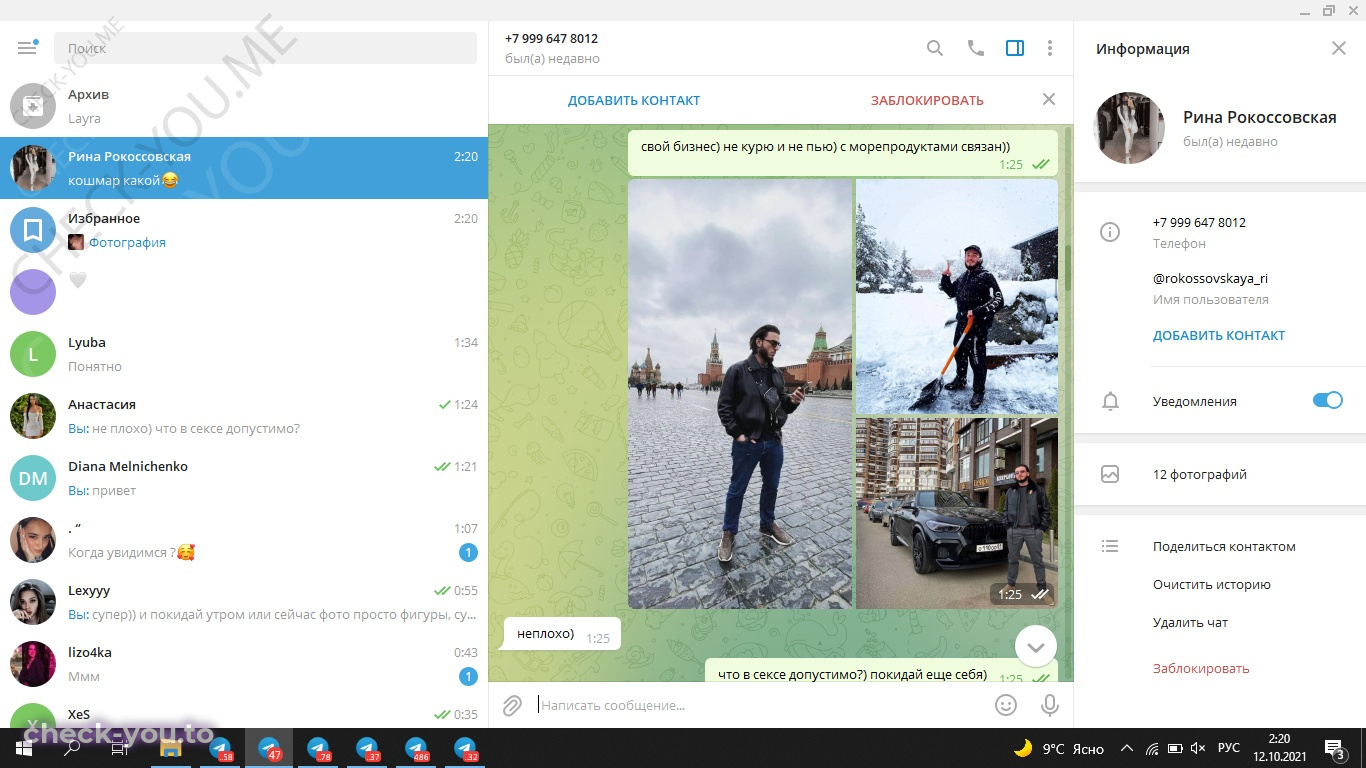Click Поделиться контактом
The height and width of the screenshot is (768, 1366).
(1224, 546)
